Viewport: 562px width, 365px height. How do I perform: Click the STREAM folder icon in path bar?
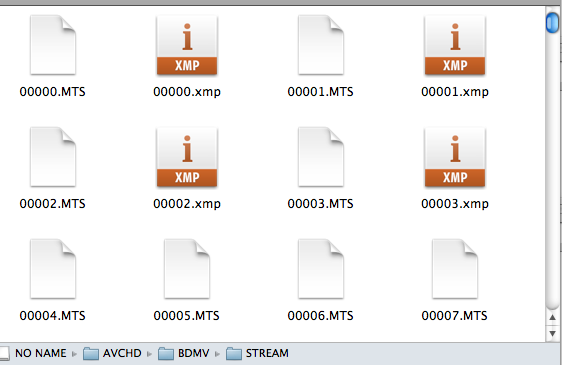point(234,354)
